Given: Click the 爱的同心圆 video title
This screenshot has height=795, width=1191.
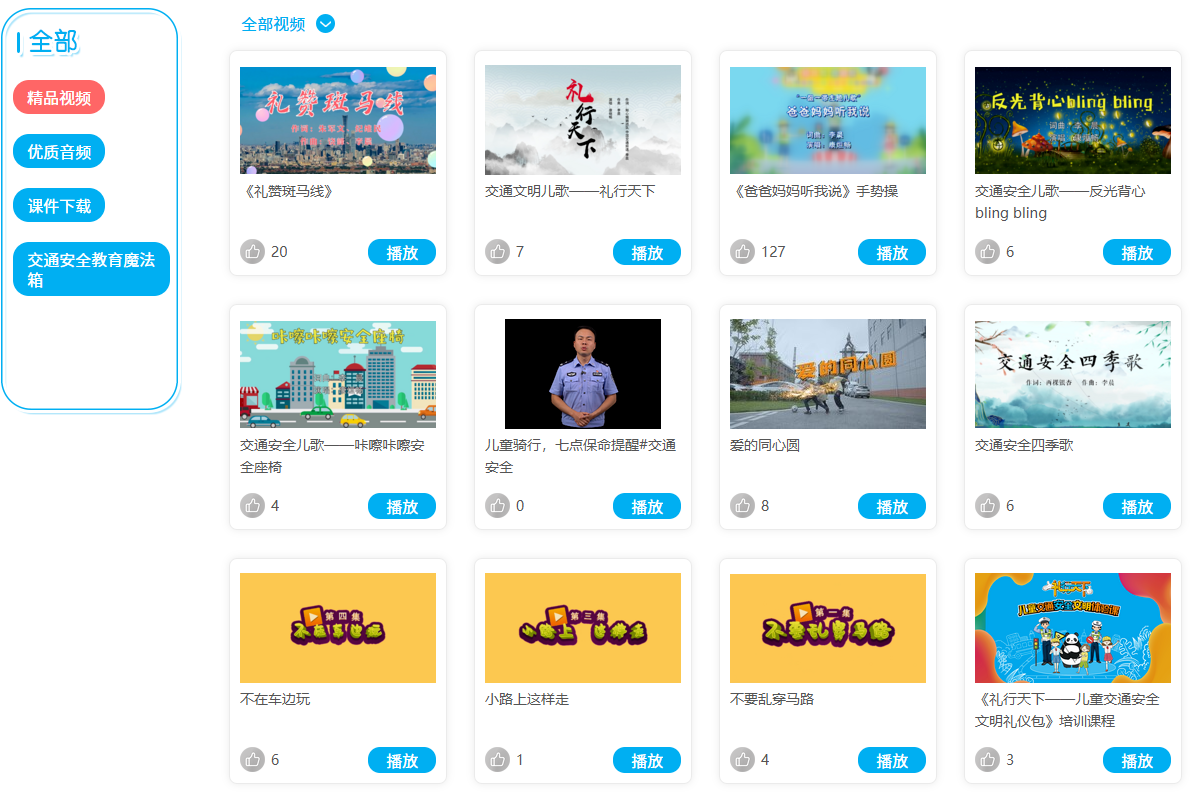Looking at the screenshot, I should [764, 445].
